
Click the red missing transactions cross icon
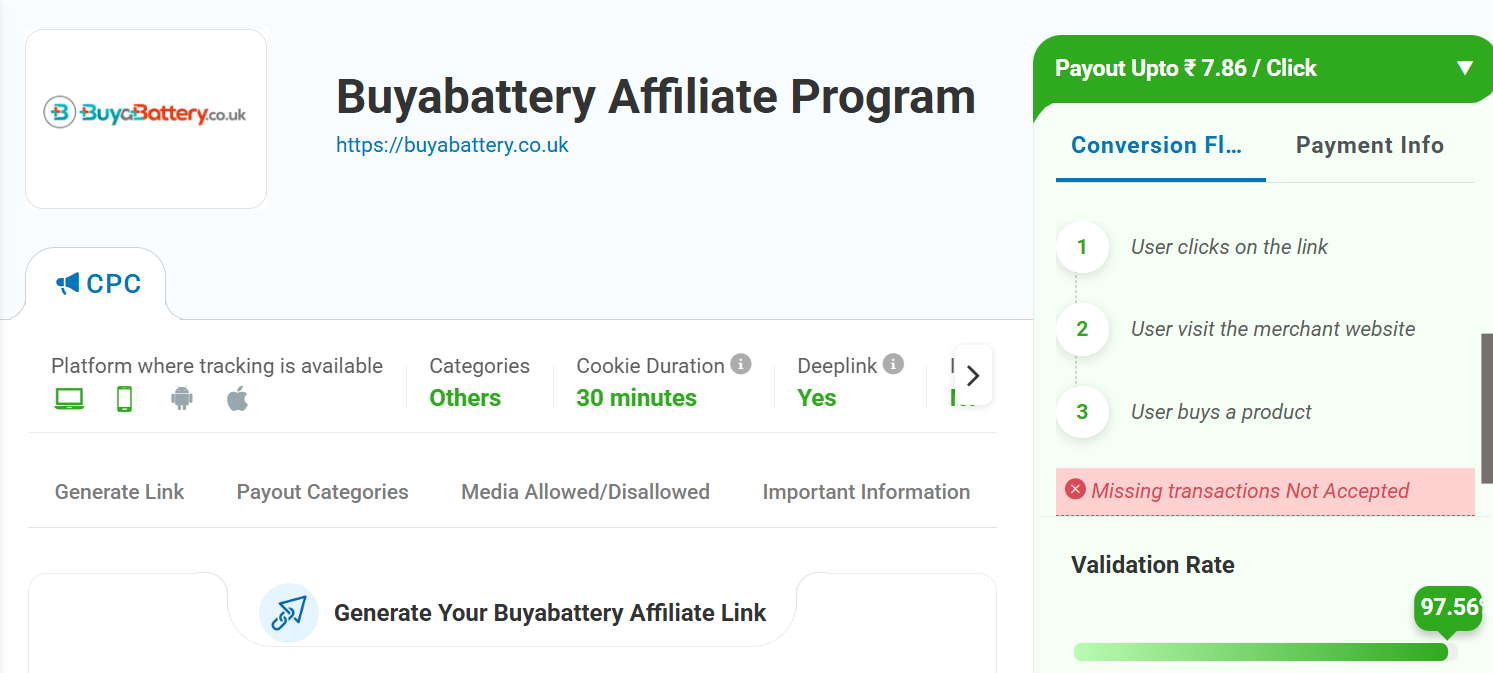coord(1075,489)
